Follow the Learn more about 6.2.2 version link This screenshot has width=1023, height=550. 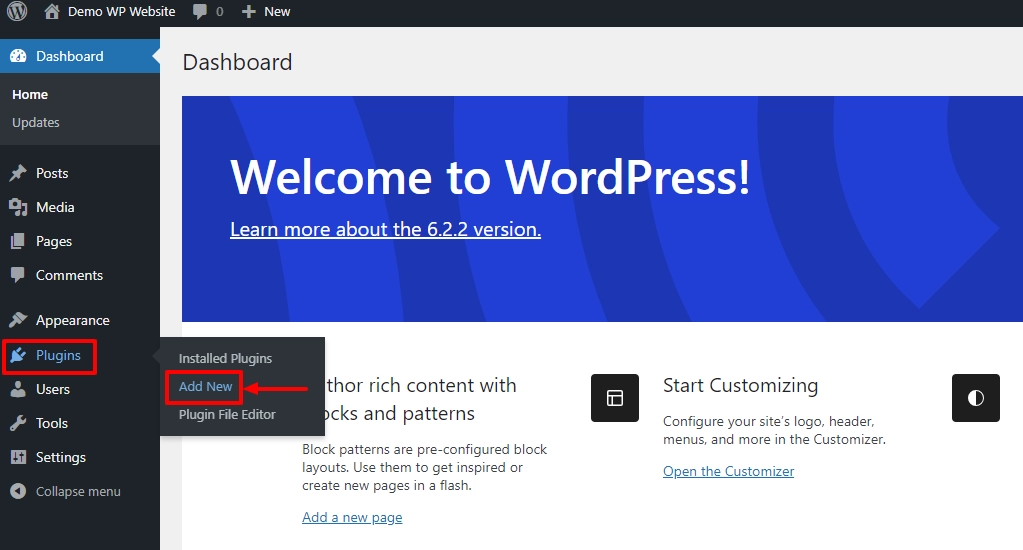click(386, 230)
